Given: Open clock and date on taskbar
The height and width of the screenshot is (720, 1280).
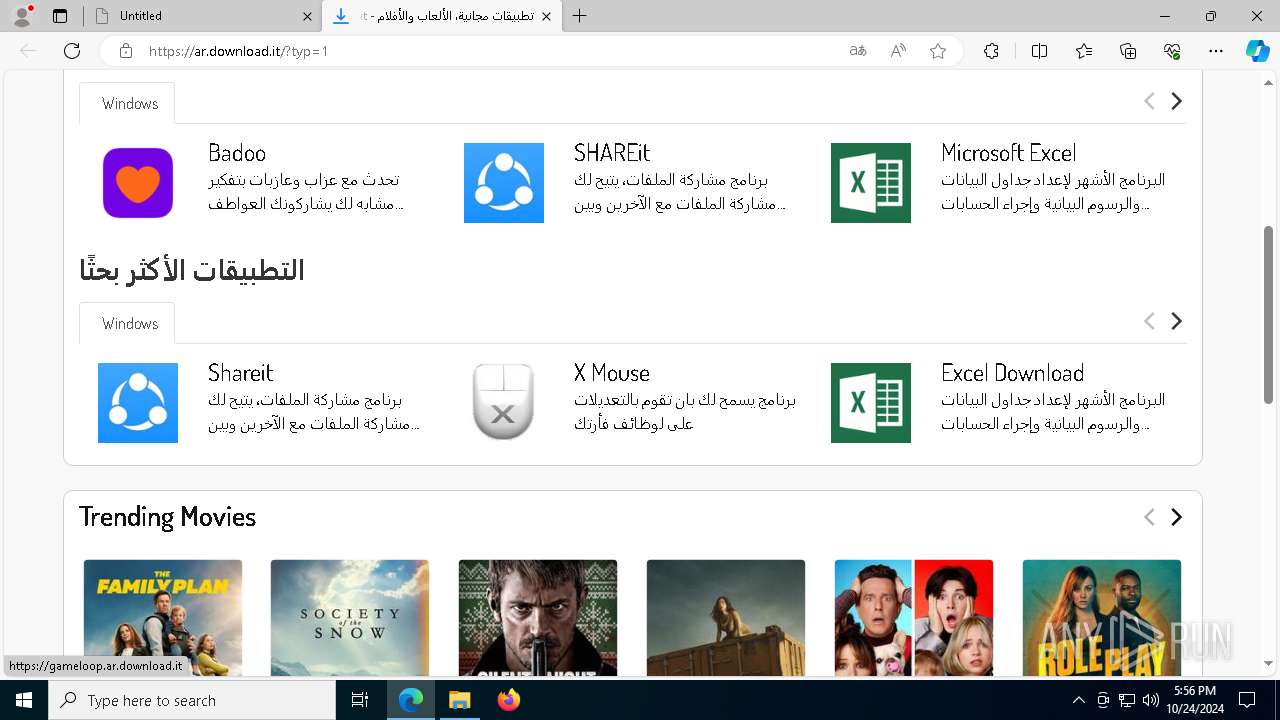Looking at the screenshot, I should coord(1195,700).
